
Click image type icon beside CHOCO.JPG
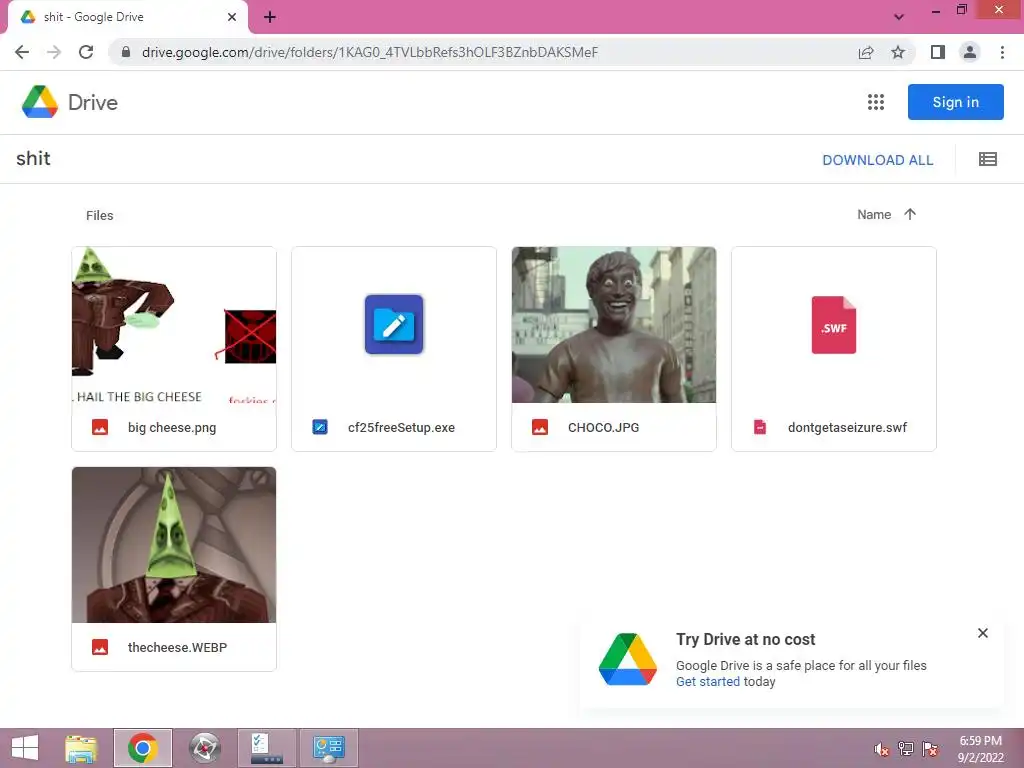point(540,428)
